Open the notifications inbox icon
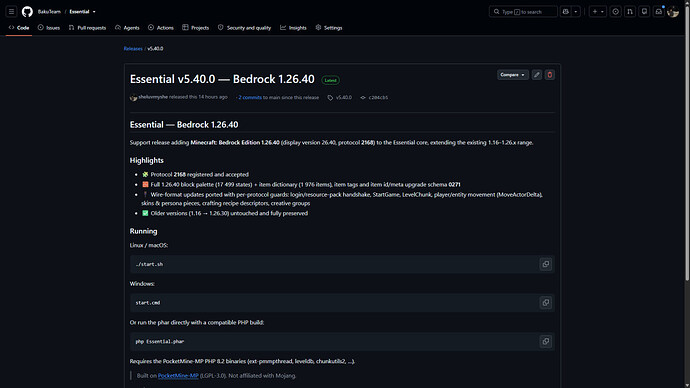The width and height of the screenshot is (690, 388). coord(659,12)
